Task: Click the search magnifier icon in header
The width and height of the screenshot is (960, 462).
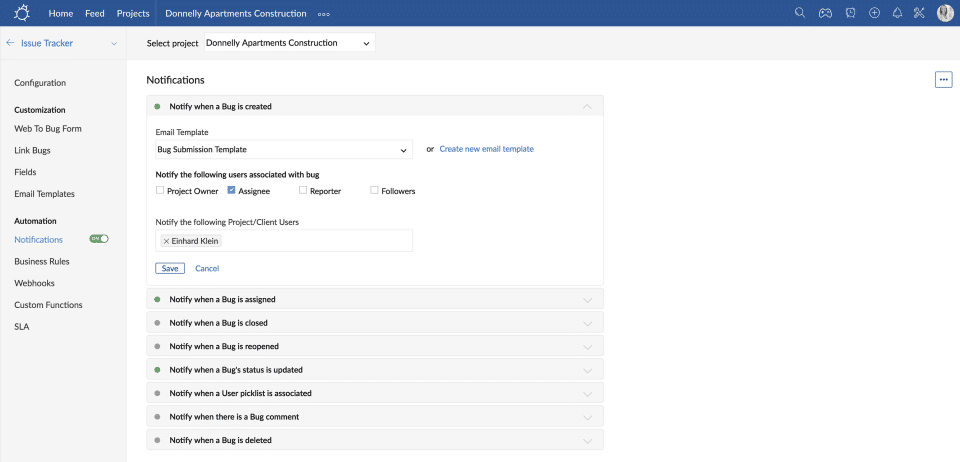Action: coord(800,13)
